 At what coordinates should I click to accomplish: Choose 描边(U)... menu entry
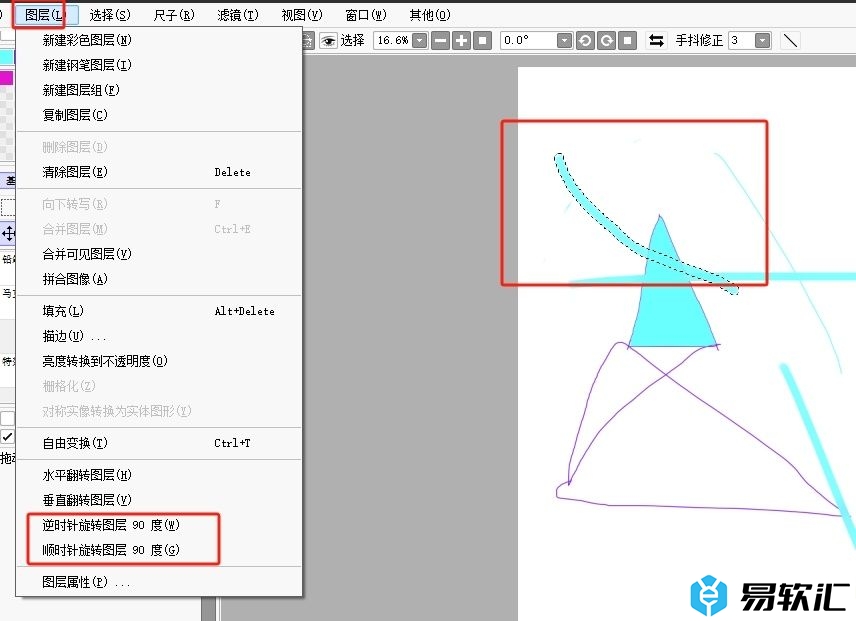159,336
